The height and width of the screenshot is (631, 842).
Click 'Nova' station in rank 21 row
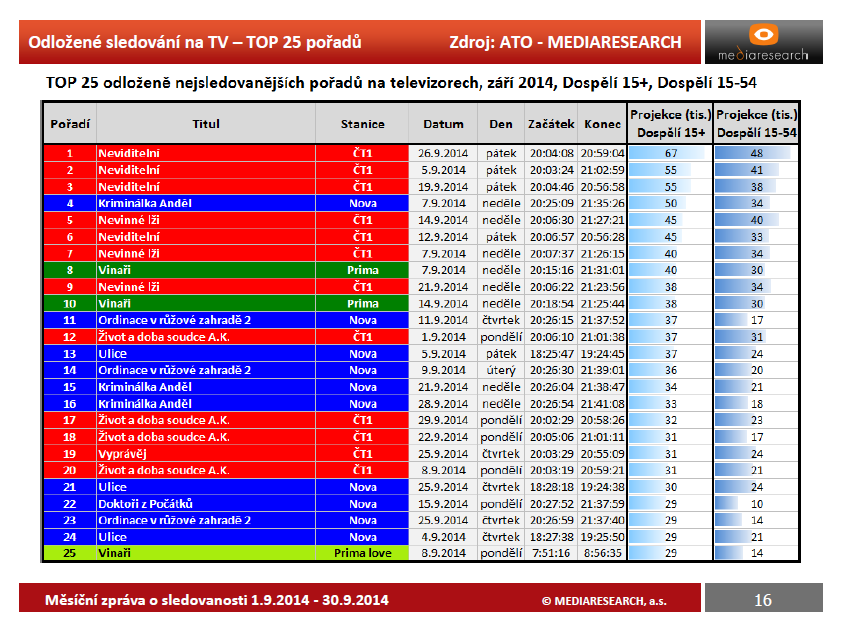click(x=362, y=487)
